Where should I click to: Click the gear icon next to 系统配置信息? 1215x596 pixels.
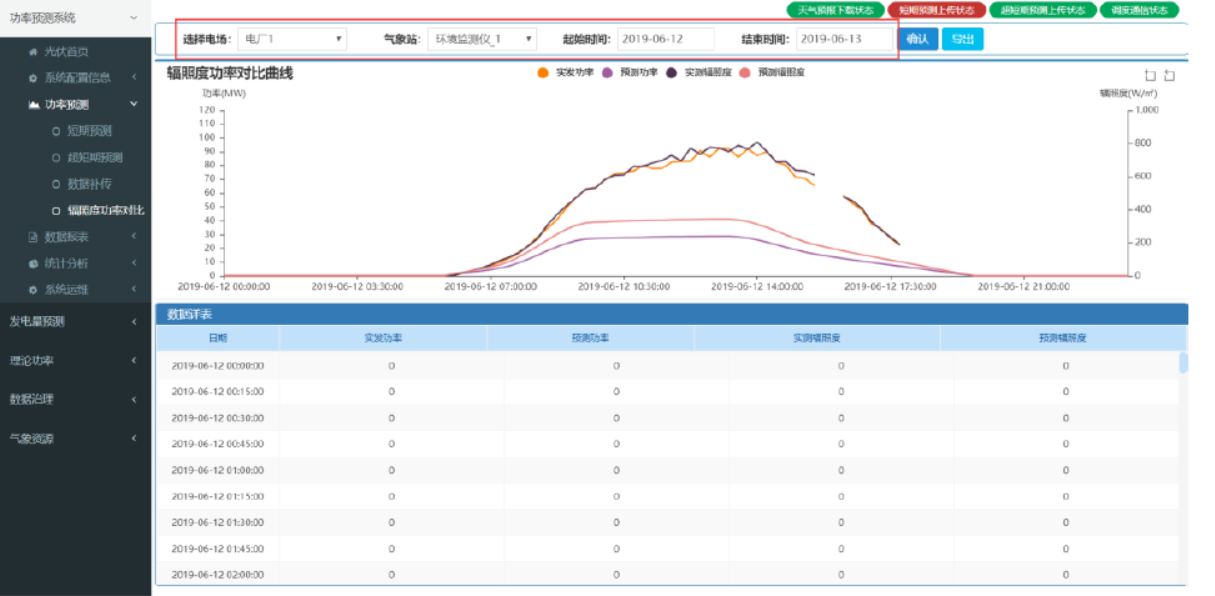point(34,77)
